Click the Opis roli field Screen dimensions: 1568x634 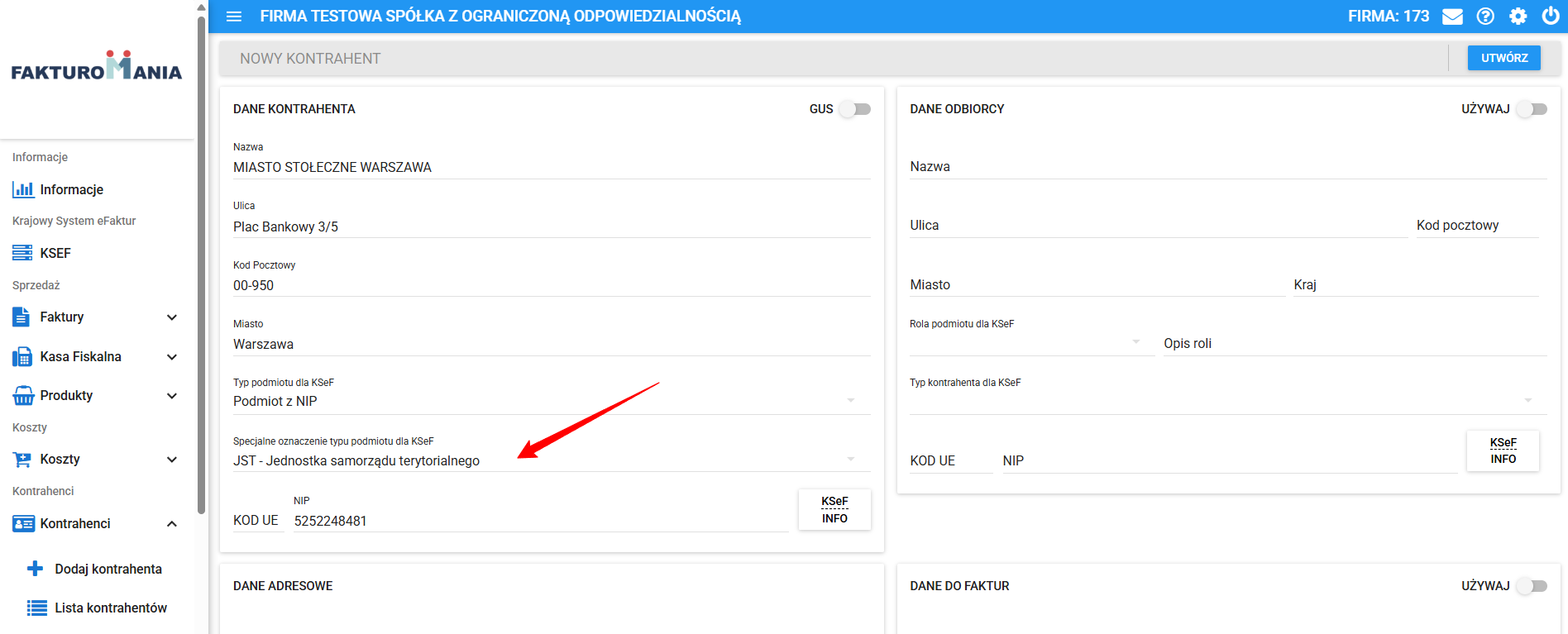pyautogui.click(x=1355, y=343)
